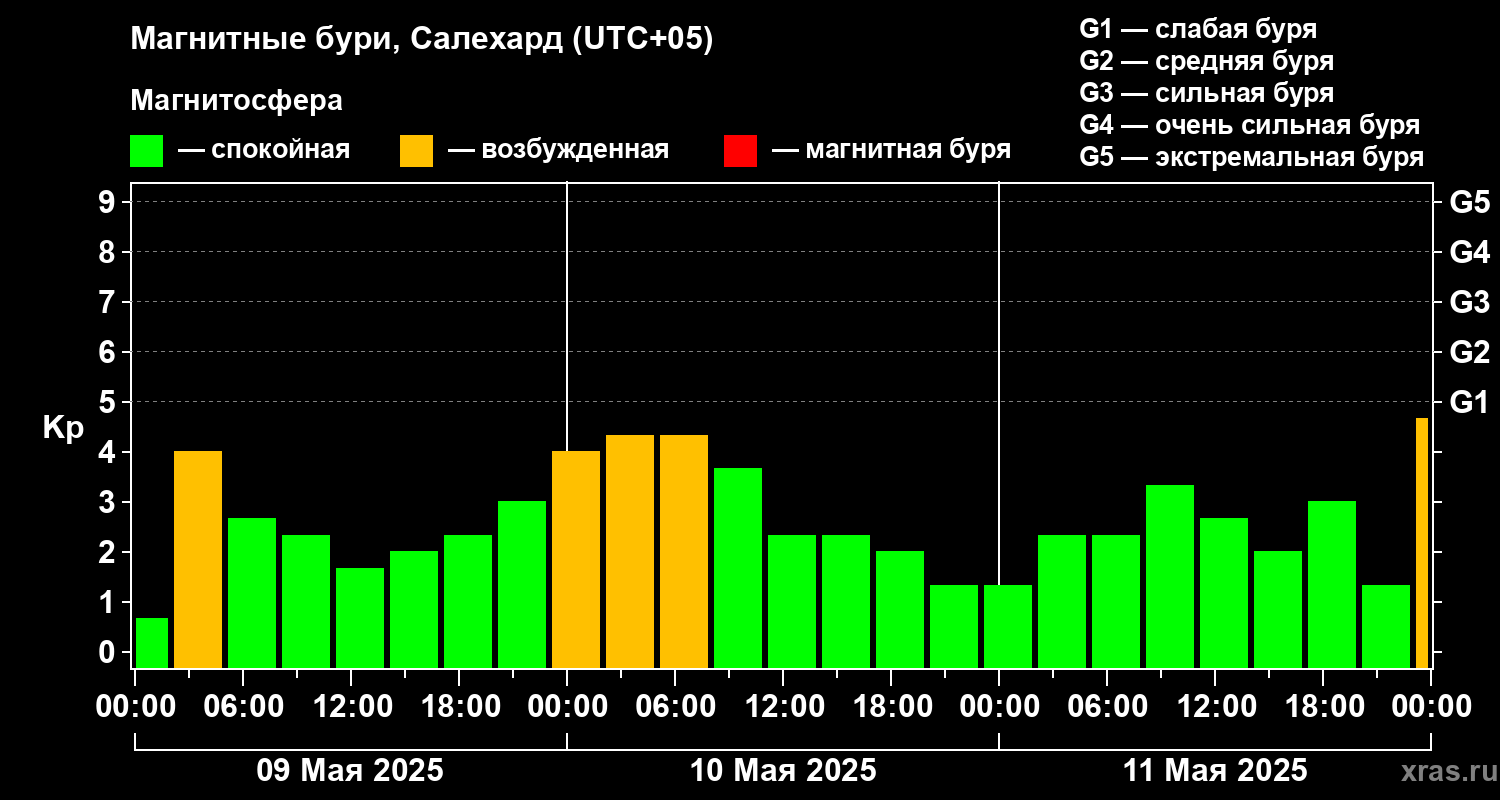Click the "G5 — экстремальная буря" legend text
This screenshot has width=1500, height=800.
[x=1251, y=157]
